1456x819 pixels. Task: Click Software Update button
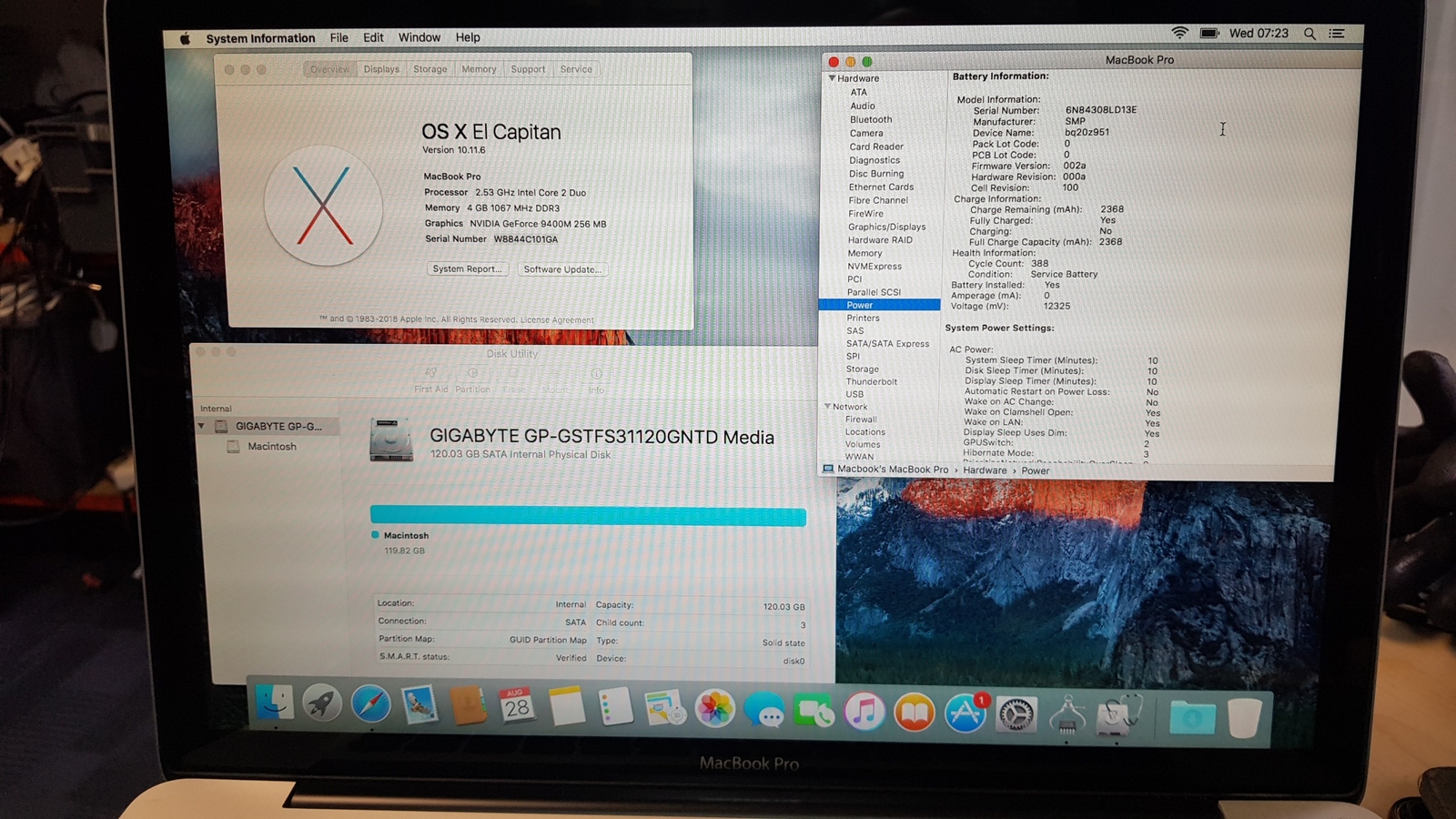562,269
